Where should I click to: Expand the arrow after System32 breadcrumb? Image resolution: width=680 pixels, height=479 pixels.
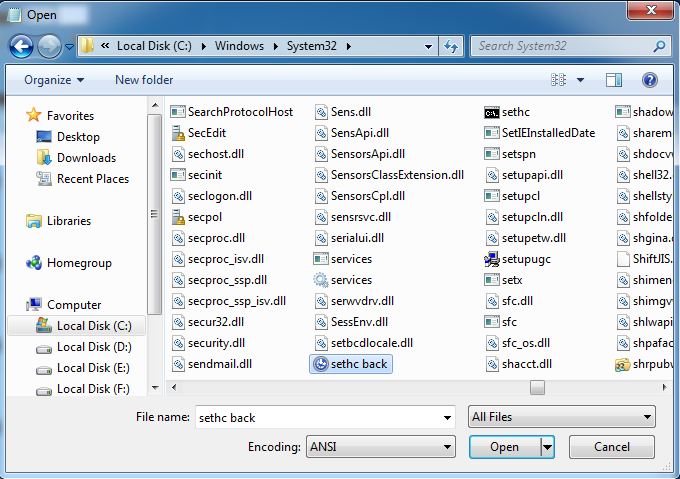pyautogui.click(x=349, y=46)
